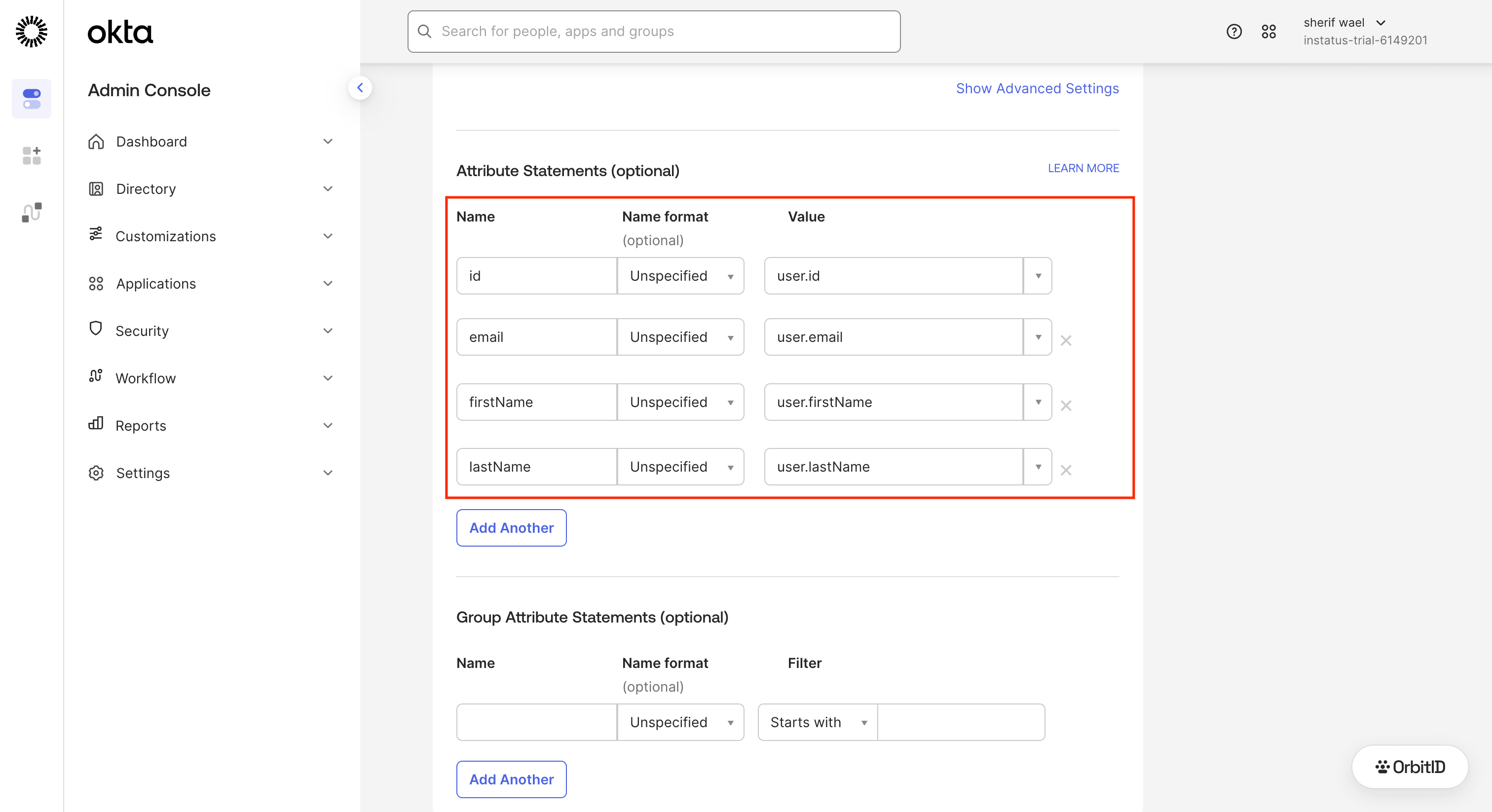Click the empty group attribute name field
Image resolution: width=1492 pixels, height=812 pixels.
pos(536,722)
